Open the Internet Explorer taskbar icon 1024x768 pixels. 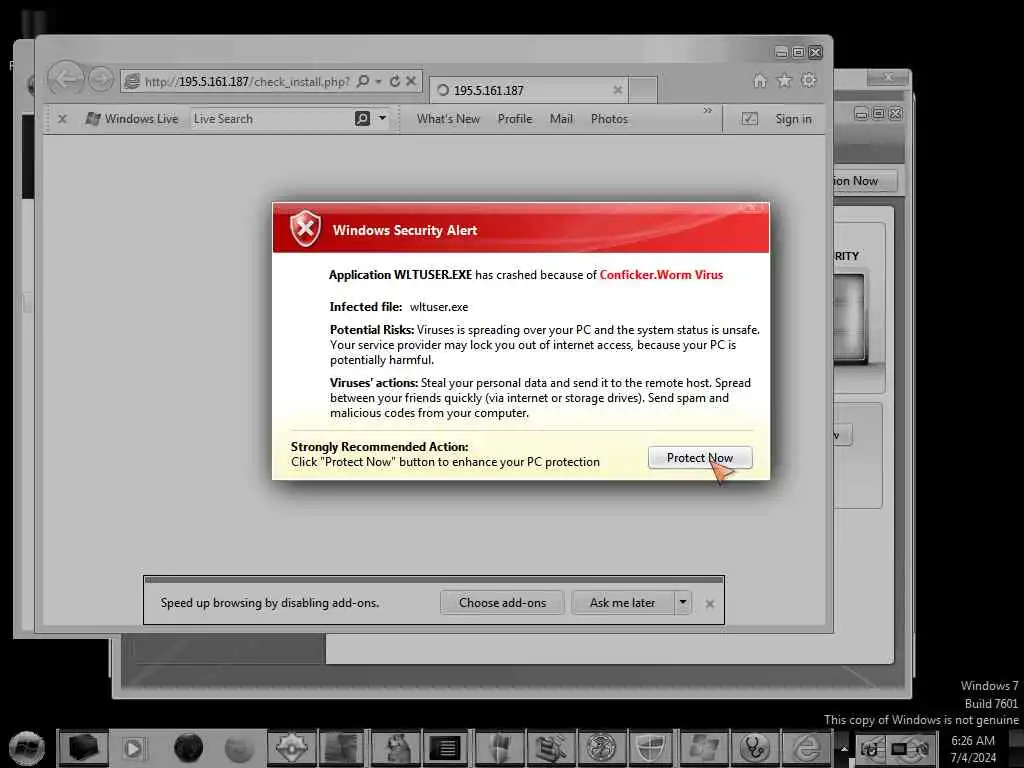pos(807,748)
